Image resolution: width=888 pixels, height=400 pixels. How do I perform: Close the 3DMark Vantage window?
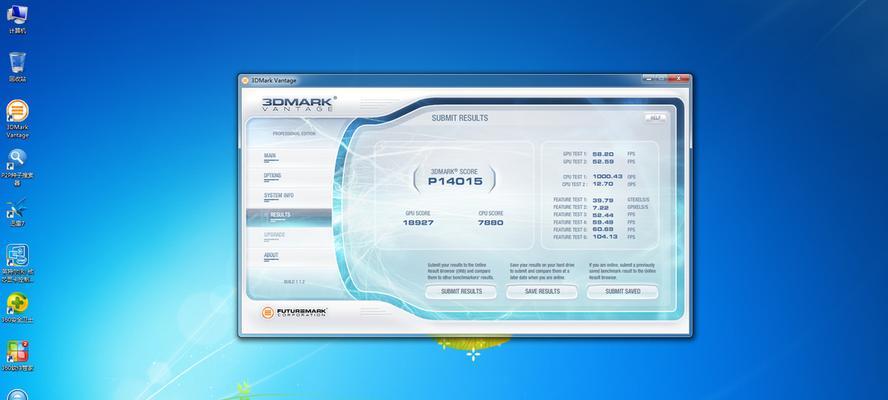pos(678,79)
